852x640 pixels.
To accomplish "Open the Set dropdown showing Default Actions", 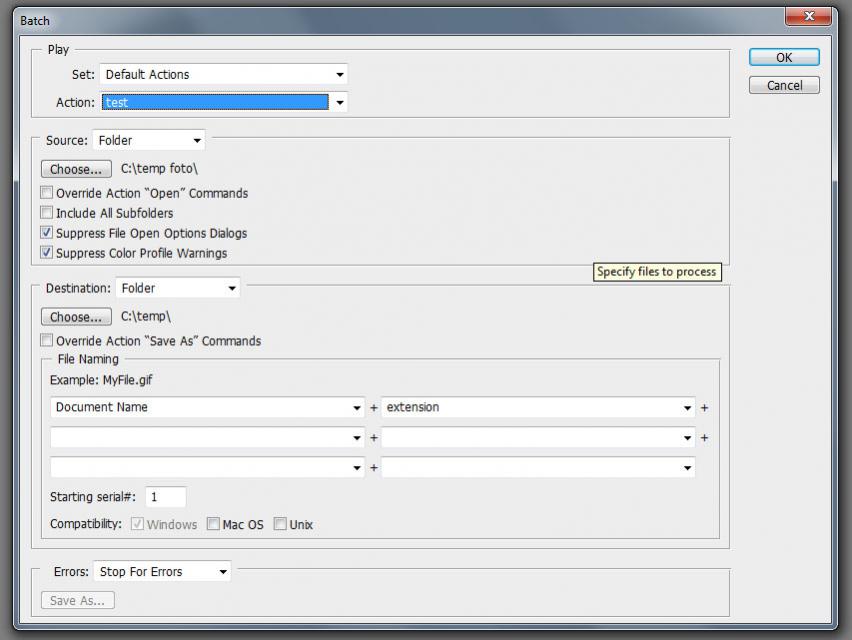I will [x=223, y=74].
